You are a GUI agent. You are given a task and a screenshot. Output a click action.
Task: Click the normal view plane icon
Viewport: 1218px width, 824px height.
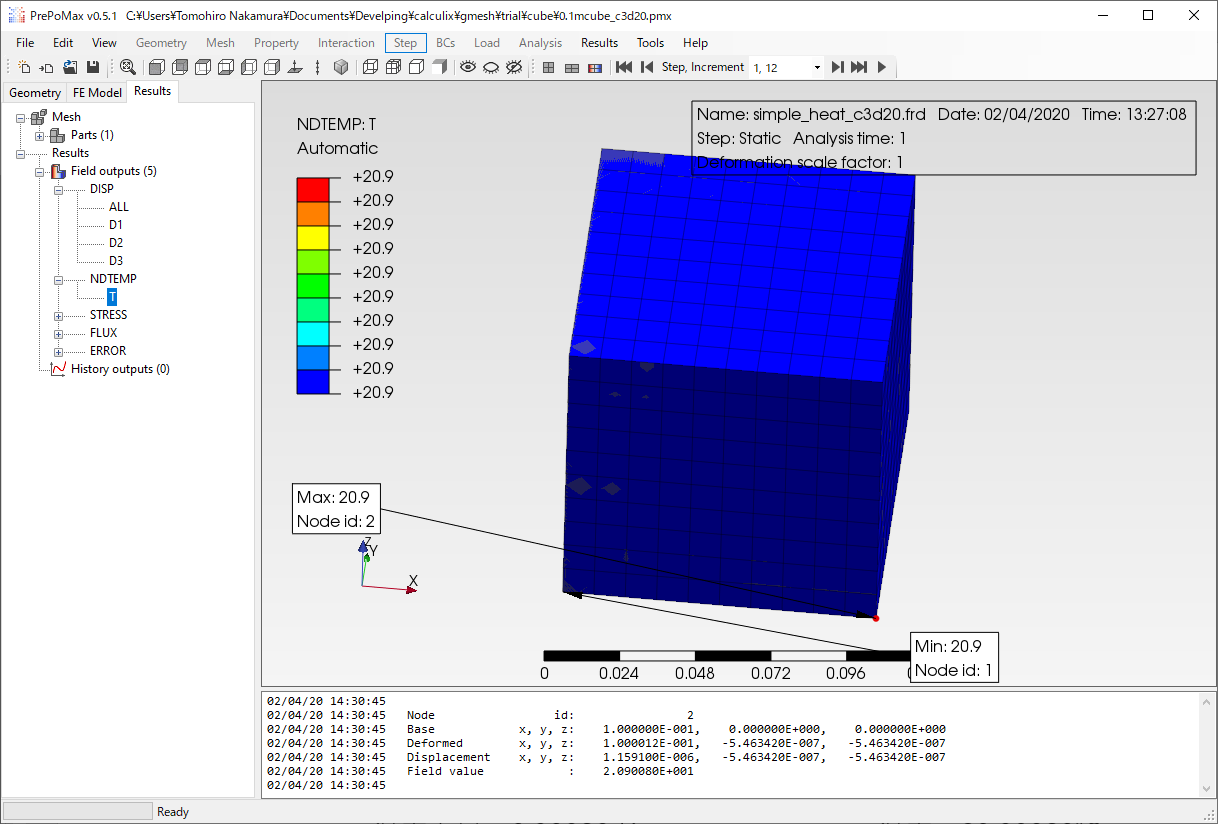click(295, 67)
